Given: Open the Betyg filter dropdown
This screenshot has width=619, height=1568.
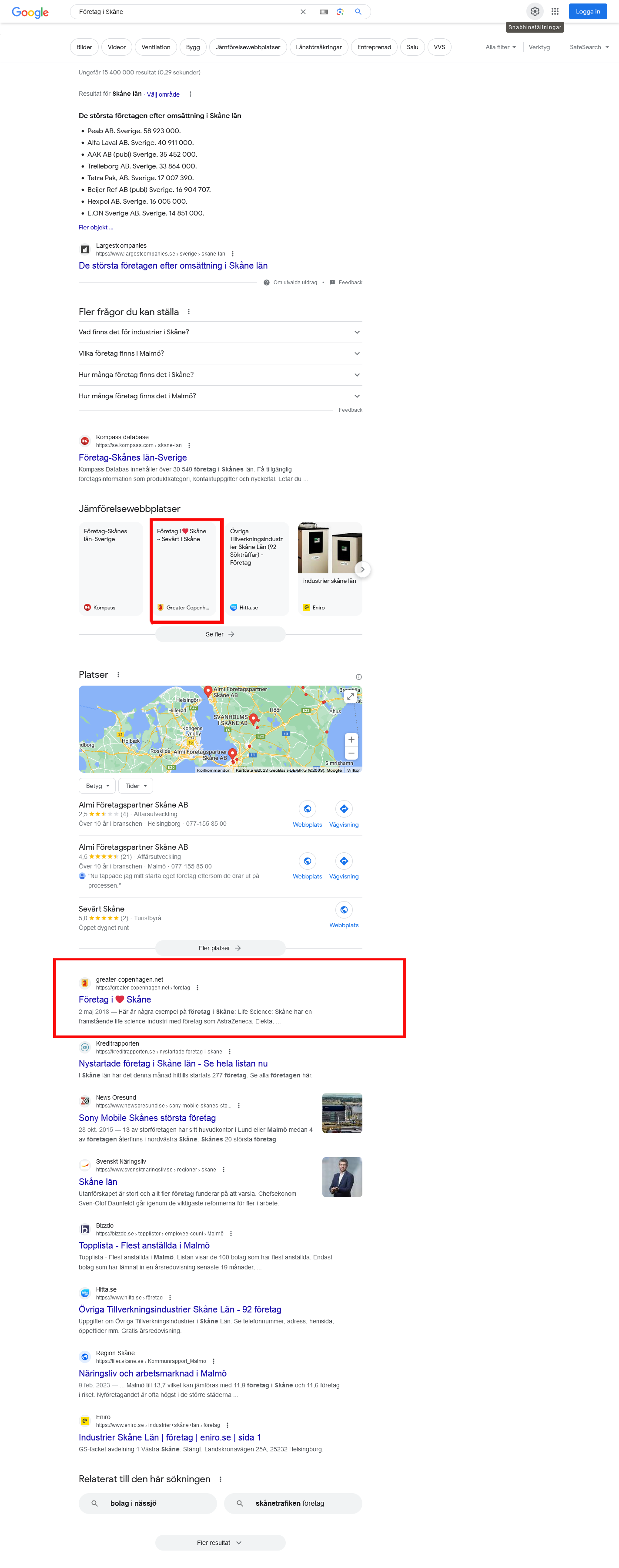Looking at the screenshot, I should [x=97, y=786].
